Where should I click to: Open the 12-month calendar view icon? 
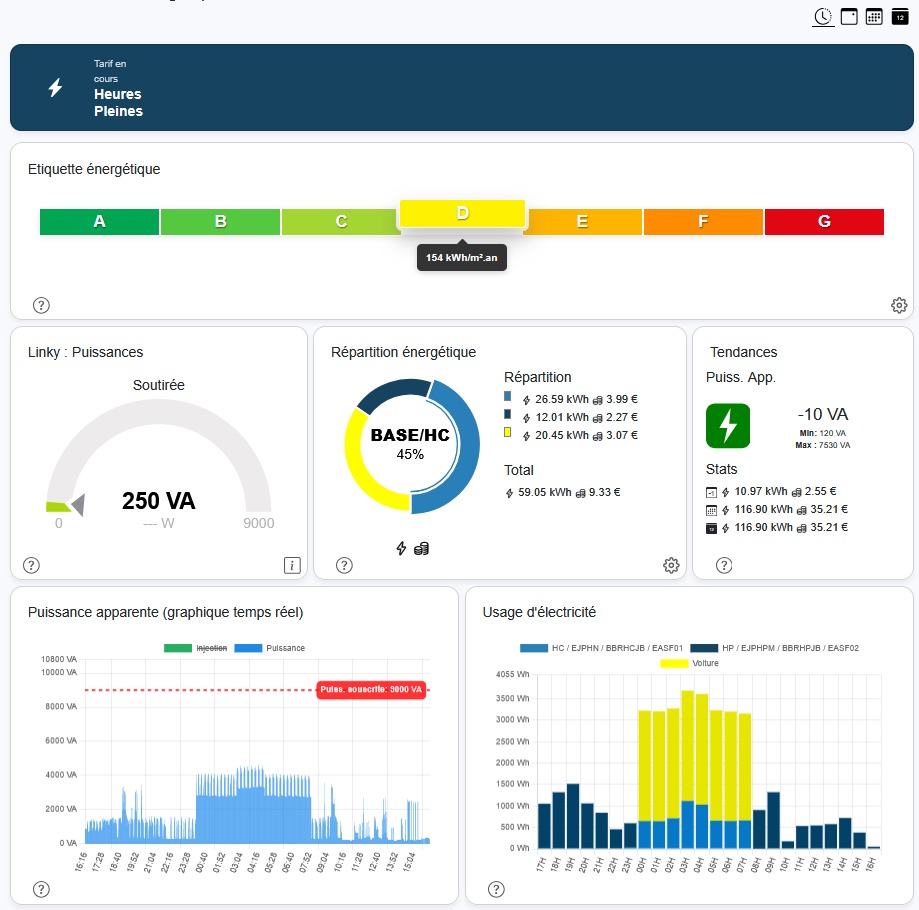[x=900, y=16]
